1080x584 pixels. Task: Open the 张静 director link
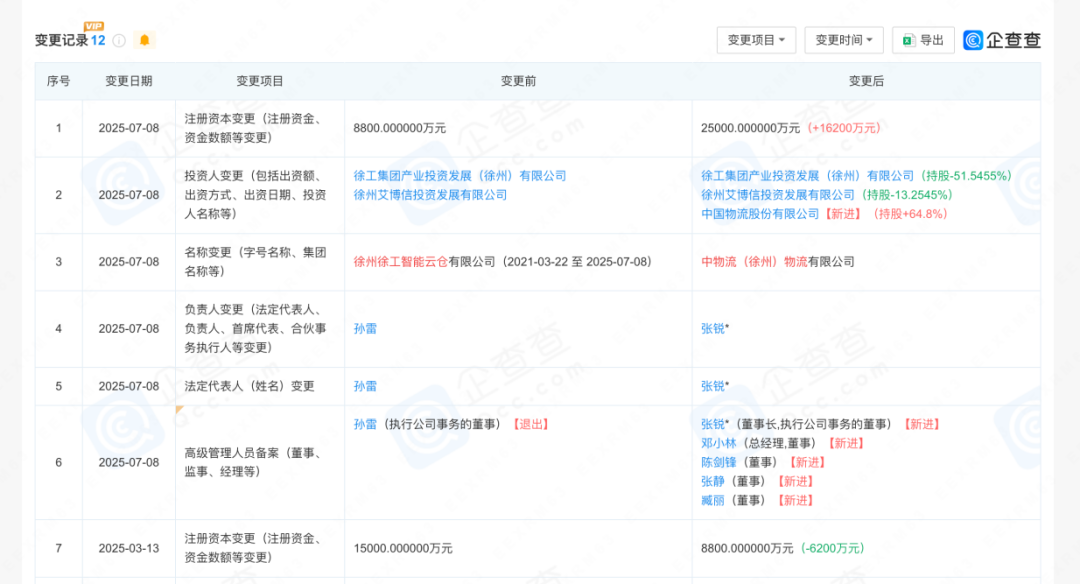click(713, 481)
